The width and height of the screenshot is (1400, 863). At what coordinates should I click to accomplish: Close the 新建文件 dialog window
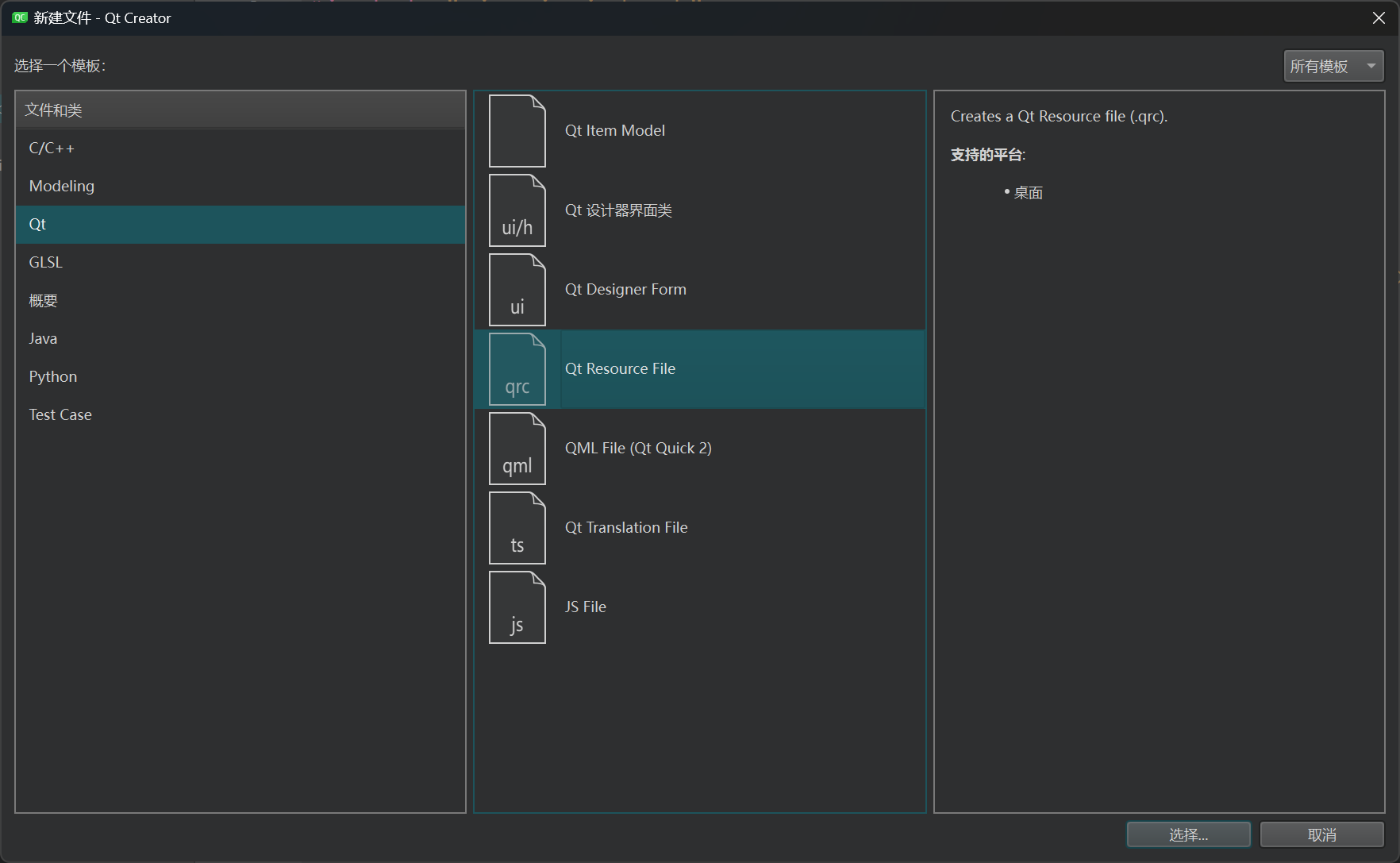point(1379,17)
